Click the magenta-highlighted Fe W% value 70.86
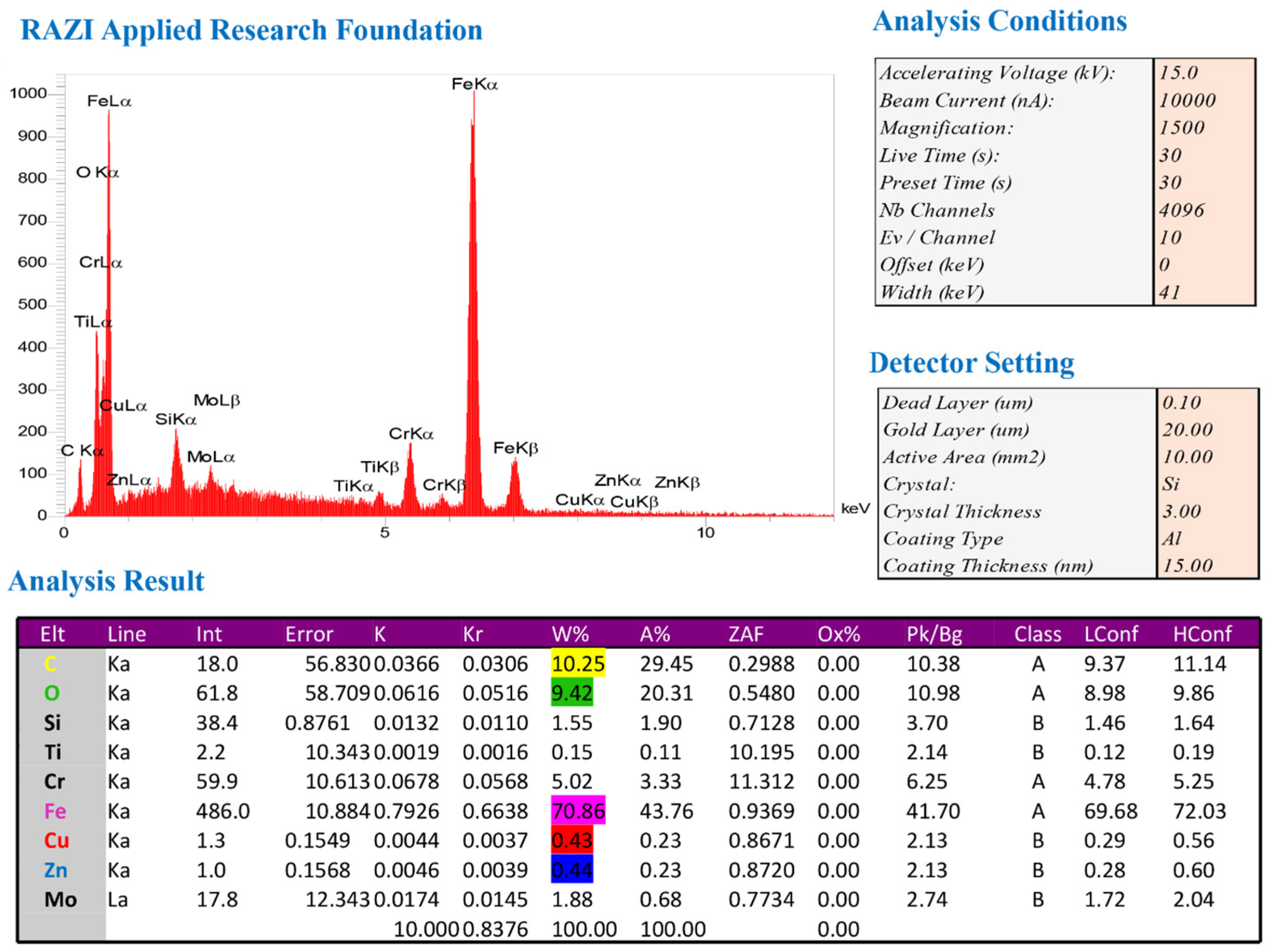The height and width of the screenshot is (952, 1271). [577, 811]
